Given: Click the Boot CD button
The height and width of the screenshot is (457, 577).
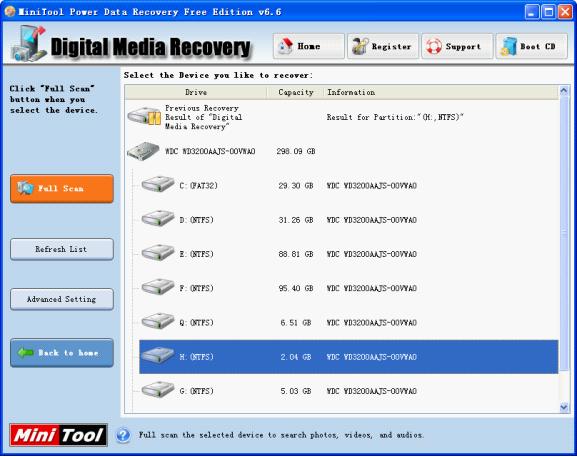Looking at the screenshot, I should pos(531,46).
